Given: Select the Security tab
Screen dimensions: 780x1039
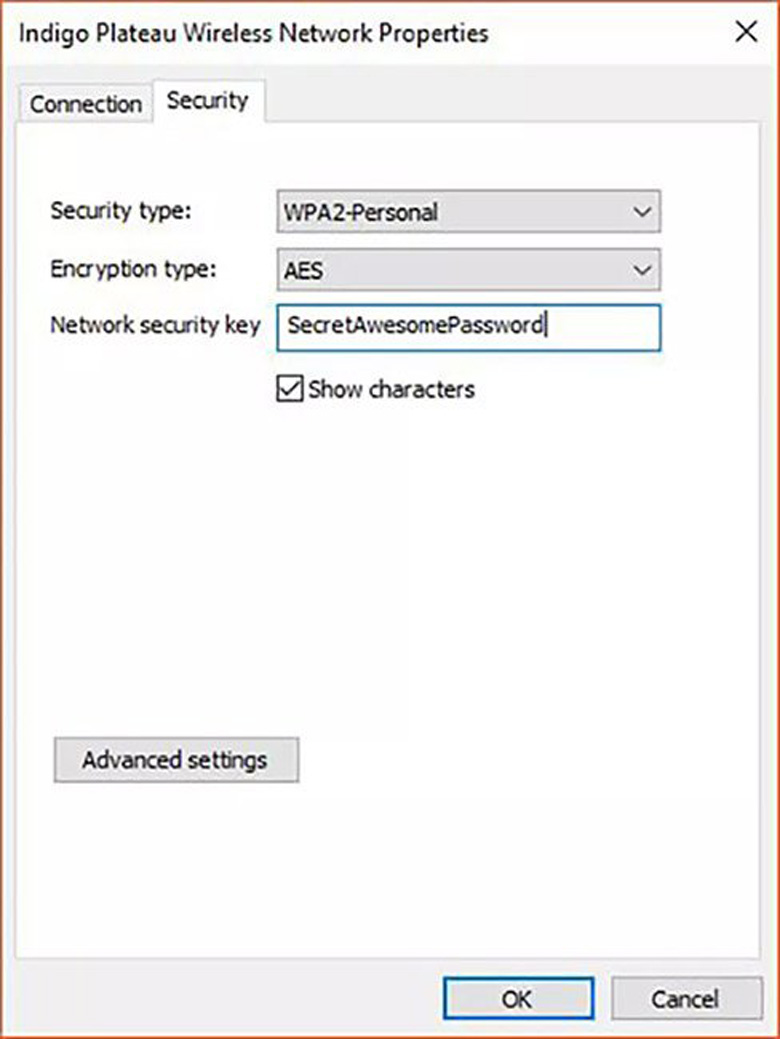Looking at the screenshot, I should (x=208, y=100).
